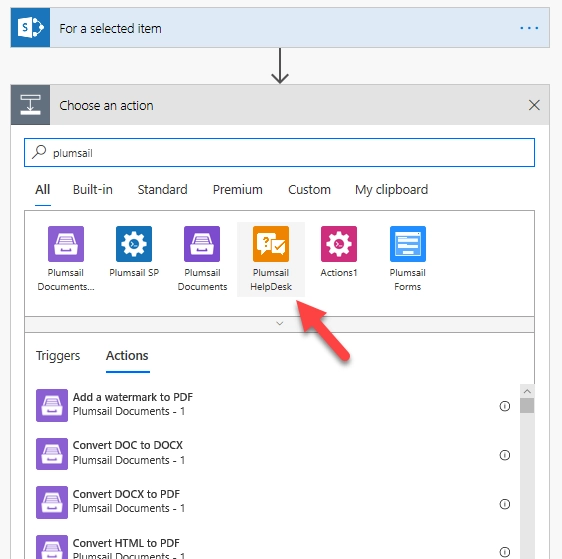The height and width of the screenshot is (559, 562).
Task: Click the Choose an action header icon
Action: click(30, 105)
